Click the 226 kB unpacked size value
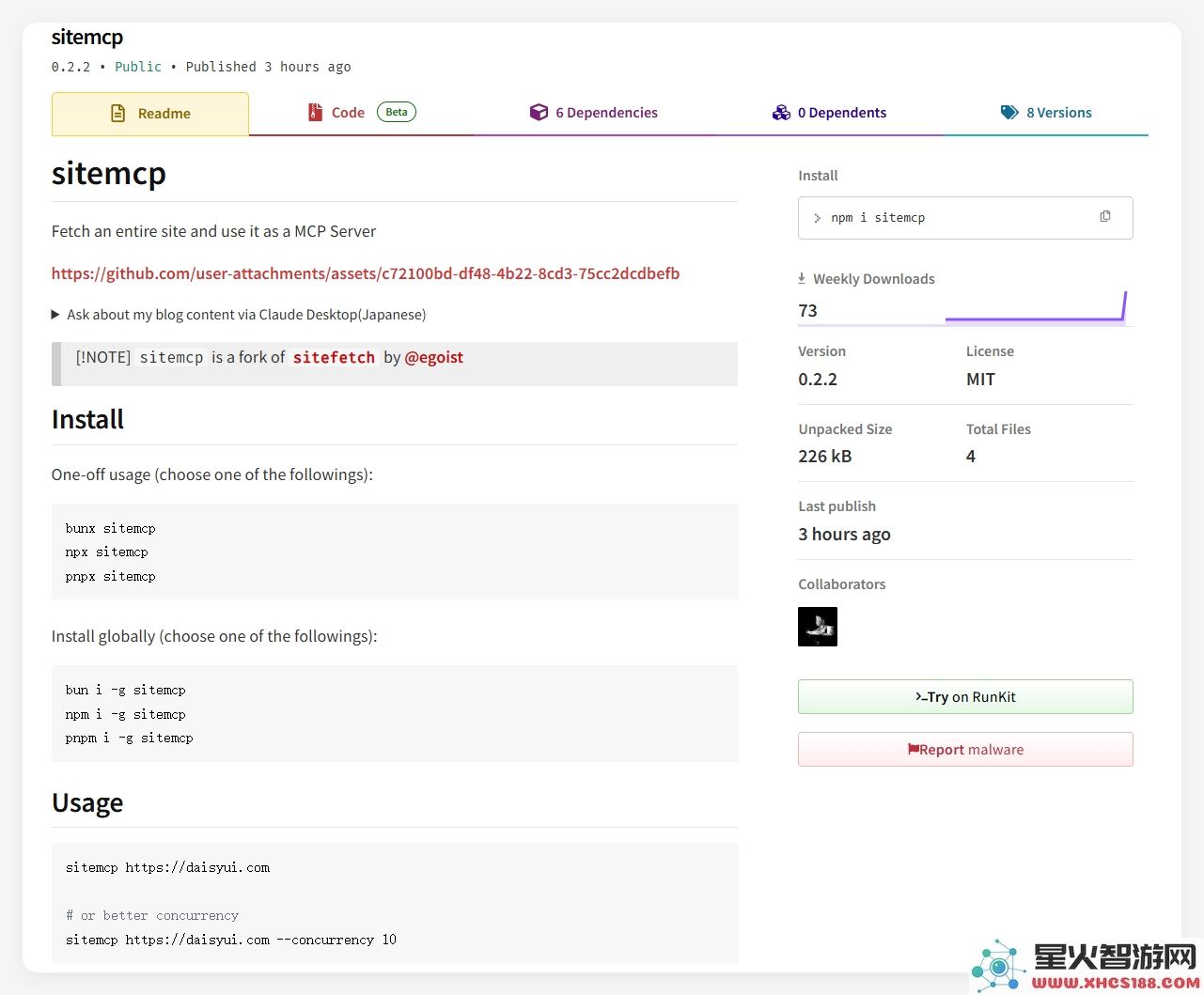The height and width of the screenshot is (995, 1204). point(825,457)
